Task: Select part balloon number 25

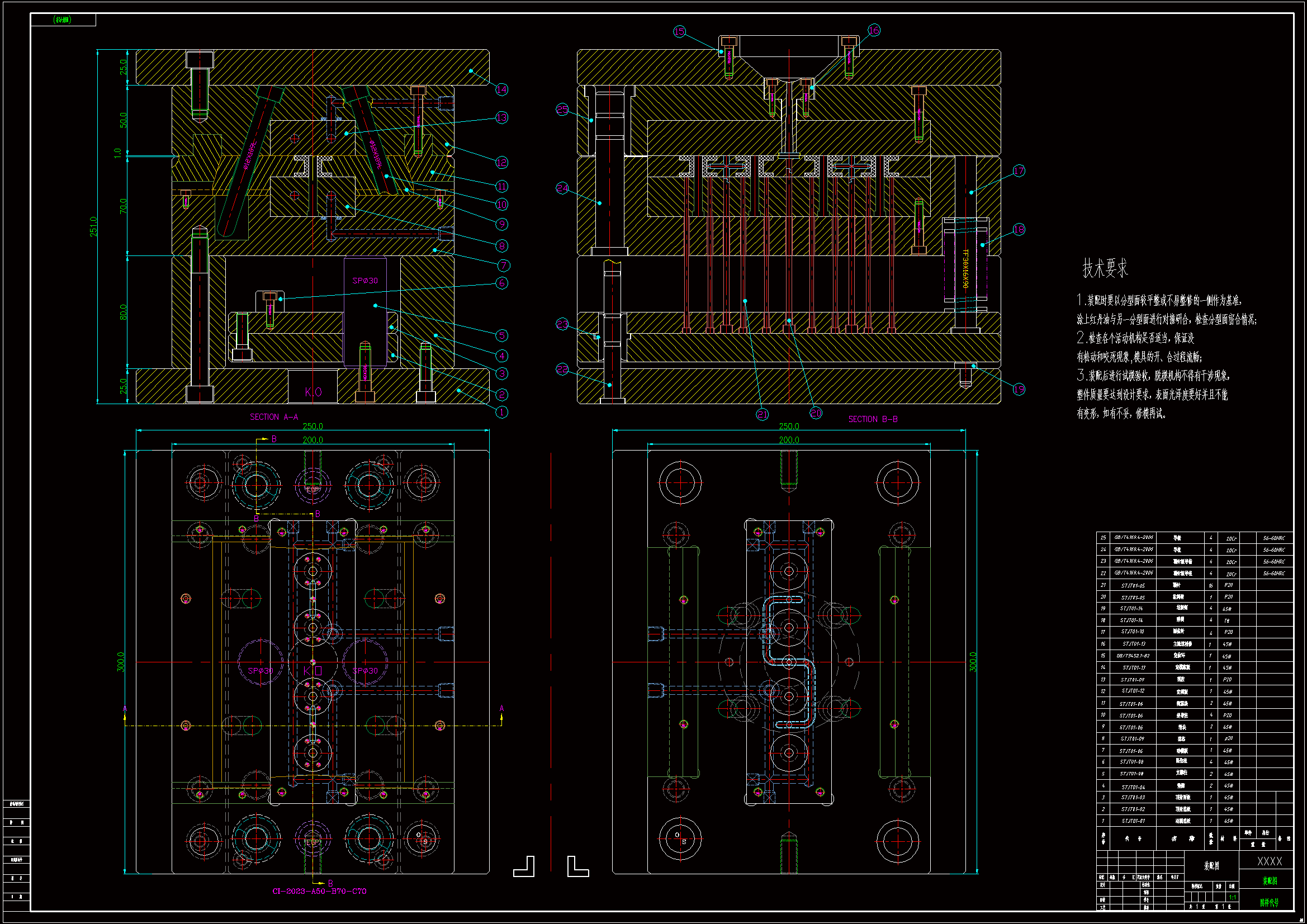Action: point(562,110)
